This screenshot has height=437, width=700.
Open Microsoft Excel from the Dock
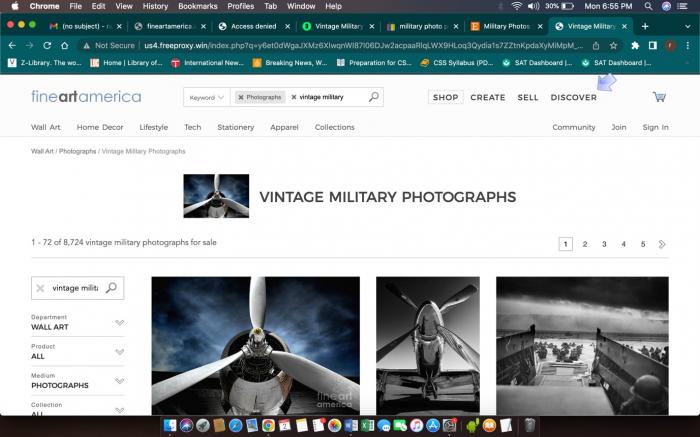point(367,425)
